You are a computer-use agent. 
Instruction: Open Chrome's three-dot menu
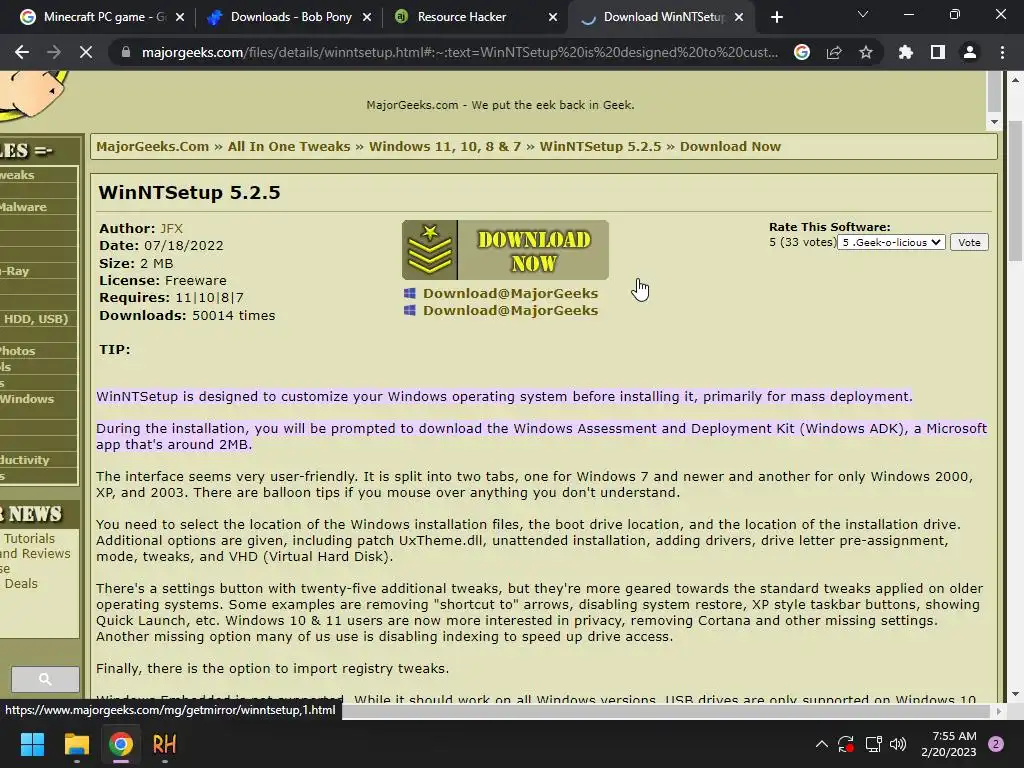tap(1002, 52)
